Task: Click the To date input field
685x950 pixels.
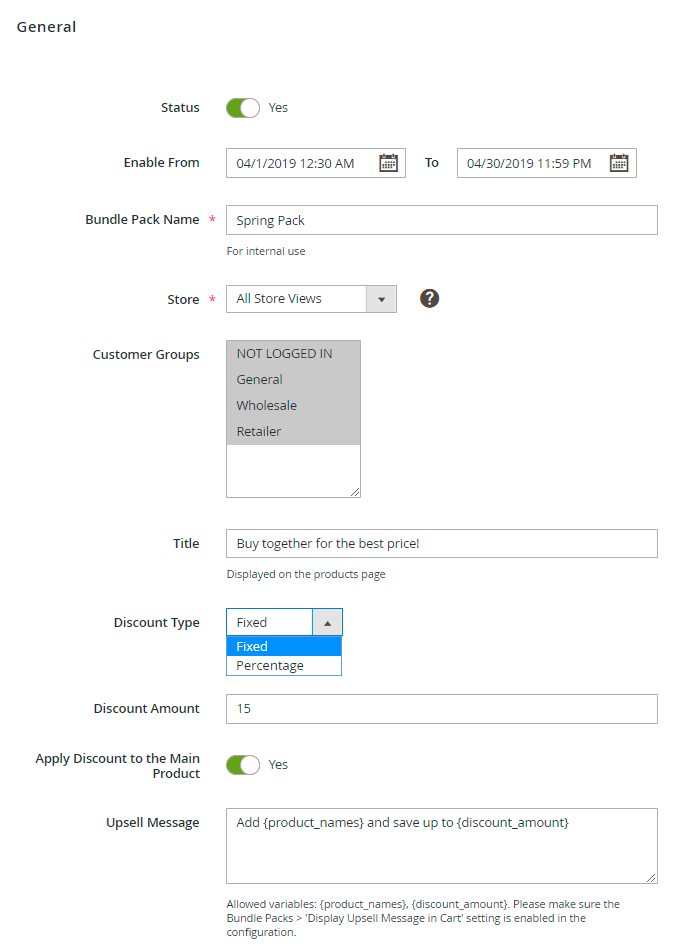Action: pos(546,163)
